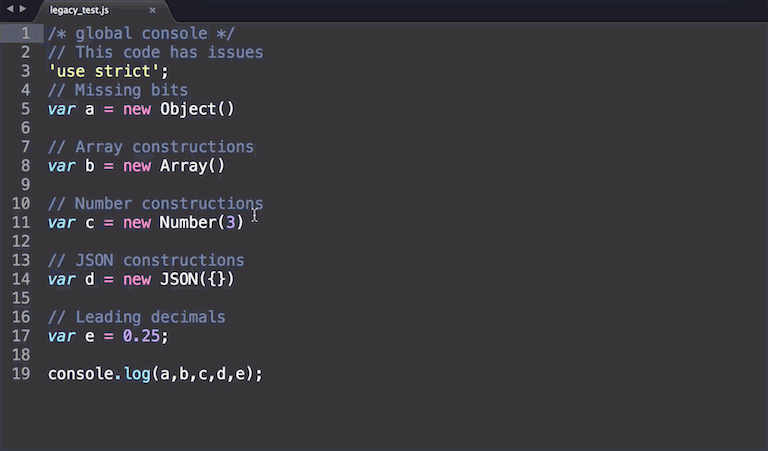768x451 pixels.
Task: Switch to the legacy_test.js tab
Action: point(79,10)
